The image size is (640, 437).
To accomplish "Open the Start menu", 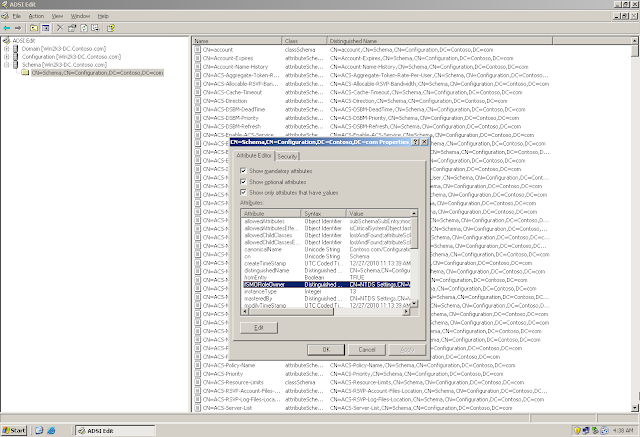I will pos(14,430).
